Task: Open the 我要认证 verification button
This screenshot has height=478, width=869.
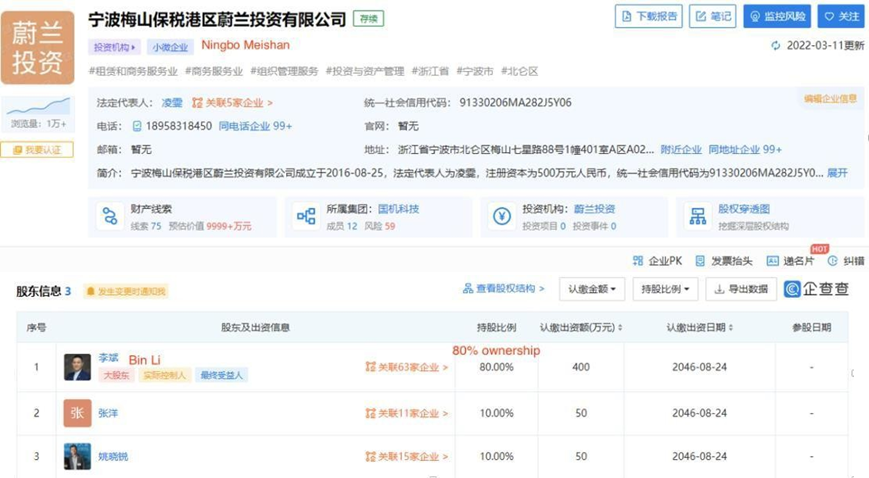Action: click(x=37, y=150)
